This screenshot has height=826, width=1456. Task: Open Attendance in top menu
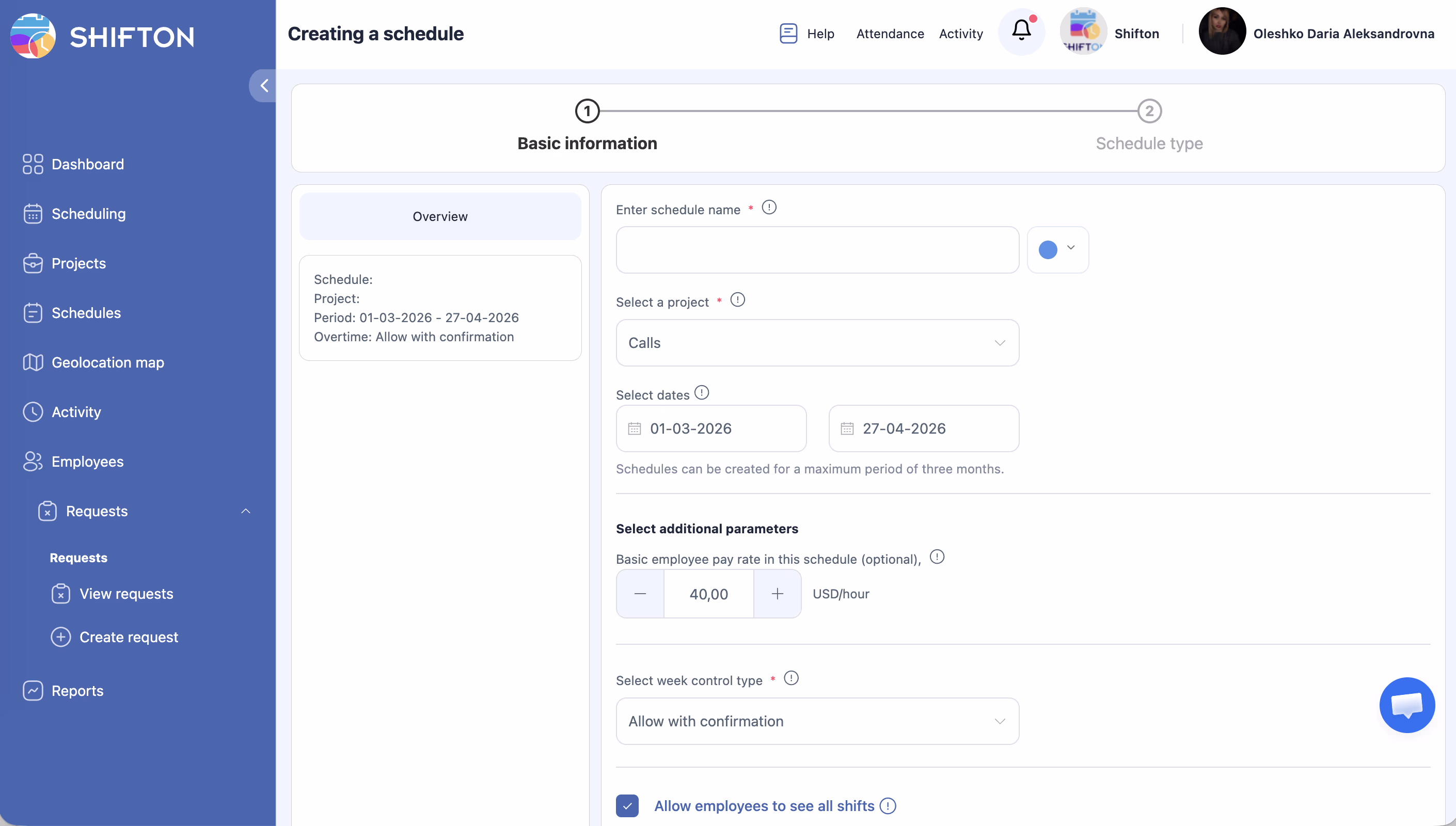(890, 34)
